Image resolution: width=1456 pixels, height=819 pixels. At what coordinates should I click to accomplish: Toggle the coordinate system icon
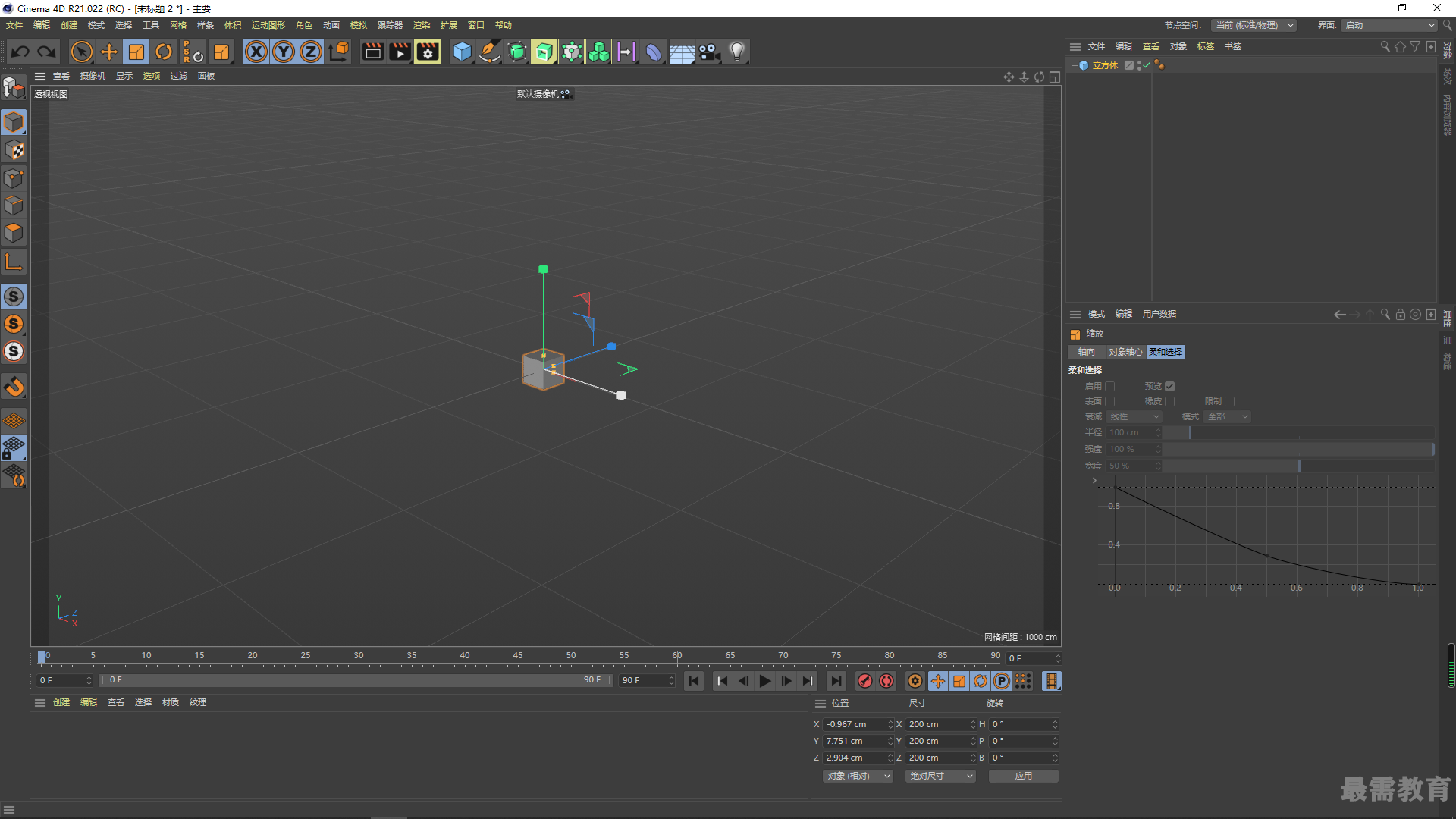point(339,52)
